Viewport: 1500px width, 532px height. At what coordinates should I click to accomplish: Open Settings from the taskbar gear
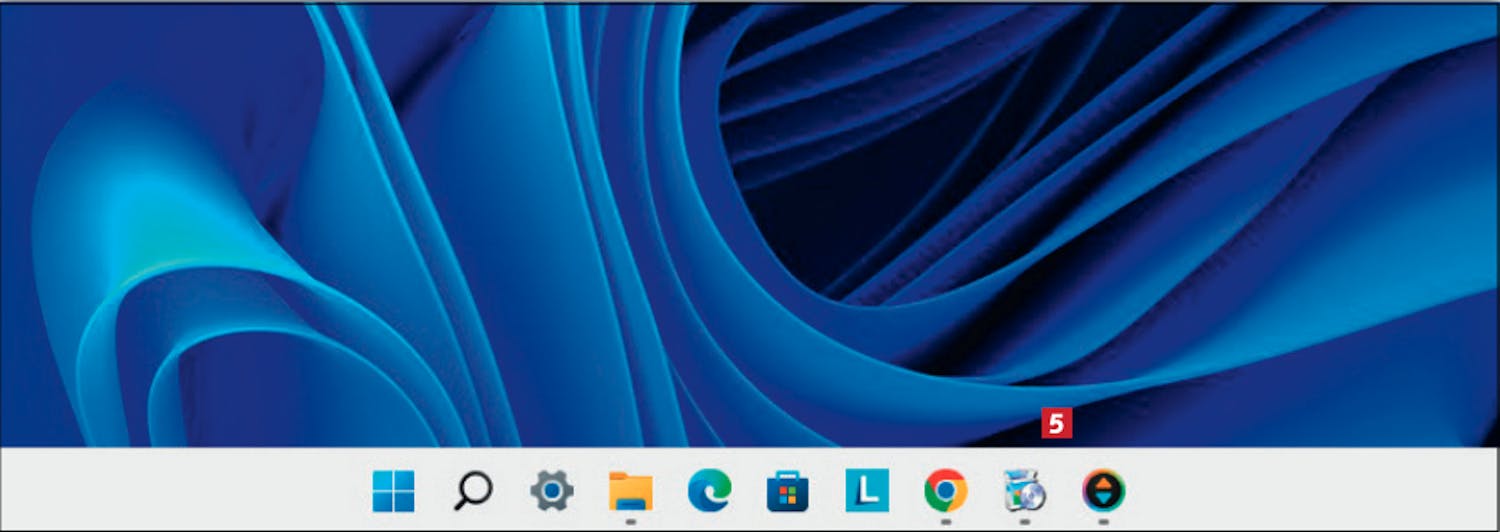(551, 491)
